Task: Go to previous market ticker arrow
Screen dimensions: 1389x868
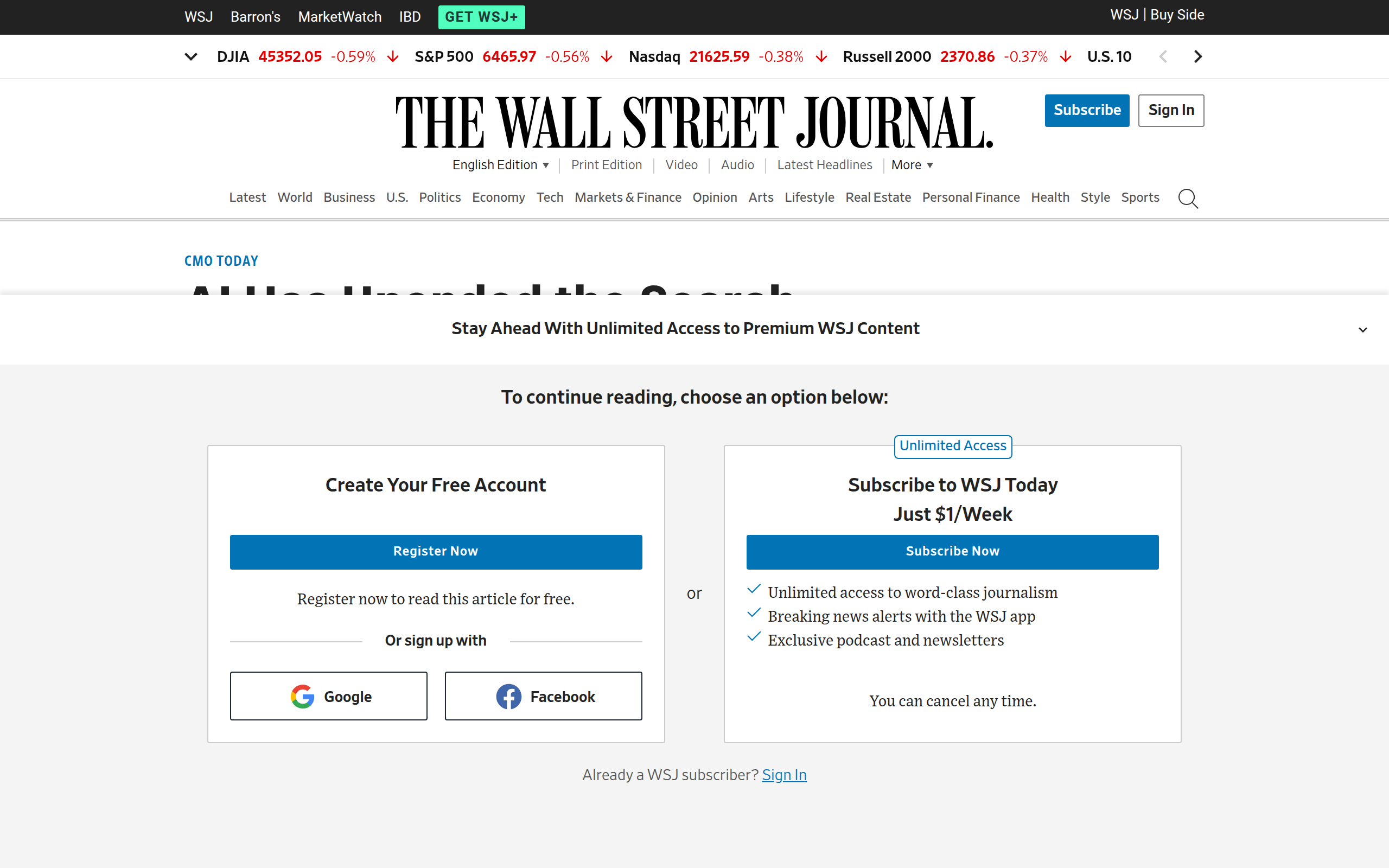Action: point(1163,57)
